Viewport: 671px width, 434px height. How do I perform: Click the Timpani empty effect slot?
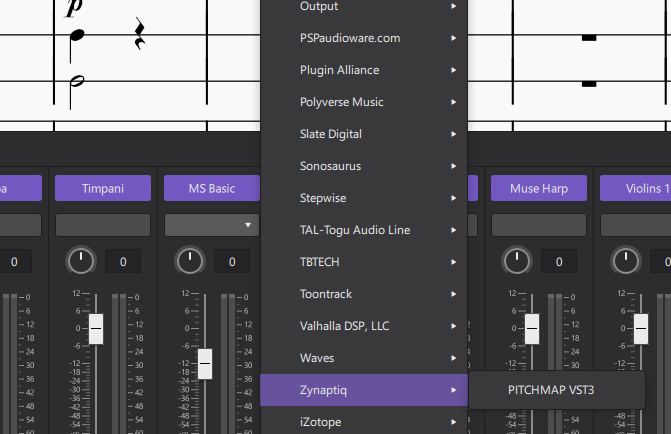pyautogui.click(x=103, y=225)
